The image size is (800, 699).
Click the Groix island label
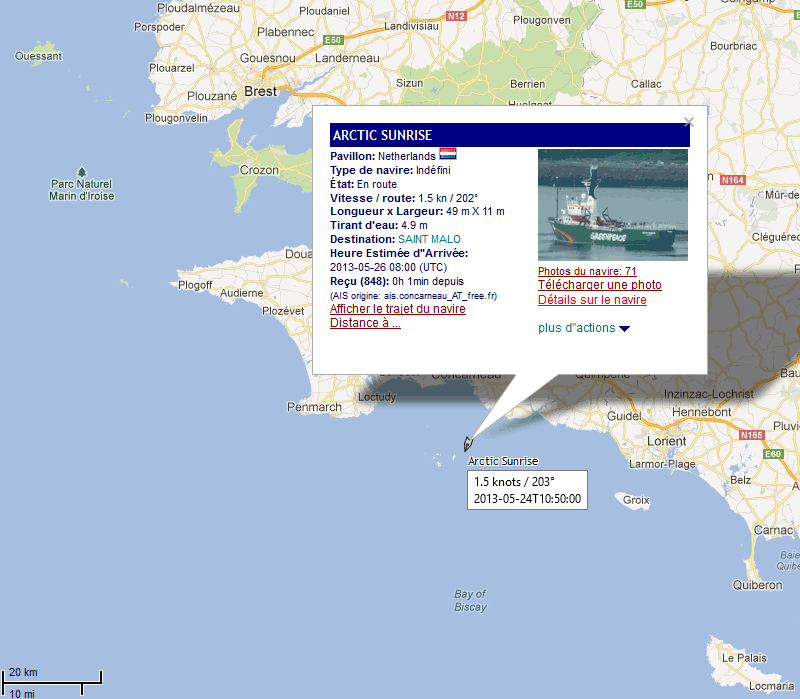click(x=636, y=500)
